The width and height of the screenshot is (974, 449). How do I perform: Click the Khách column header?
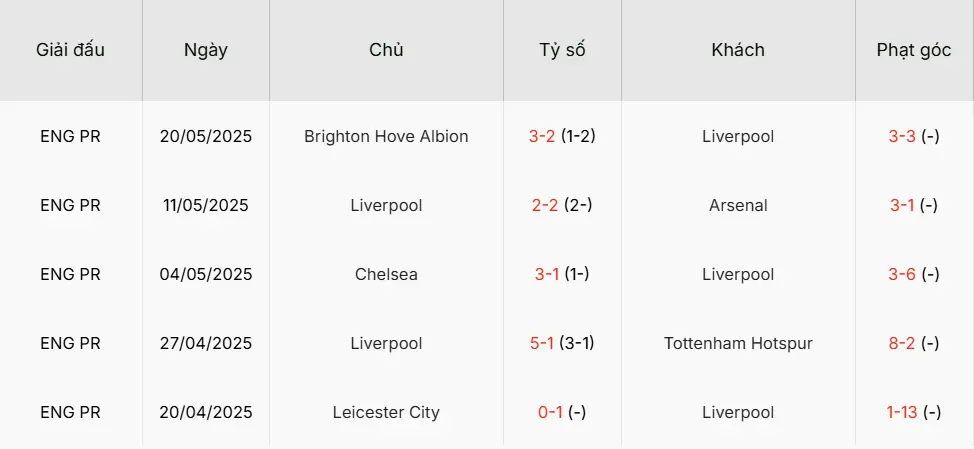(x=738, y=50)
